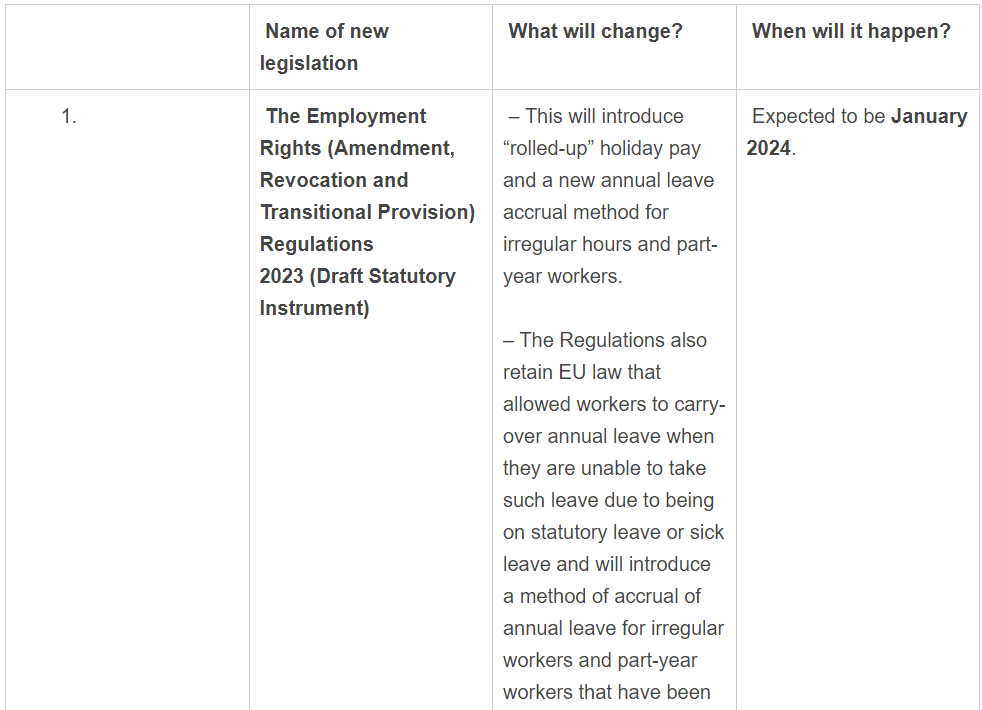Click the bold "The Employment" title text

tap(346, 116)
